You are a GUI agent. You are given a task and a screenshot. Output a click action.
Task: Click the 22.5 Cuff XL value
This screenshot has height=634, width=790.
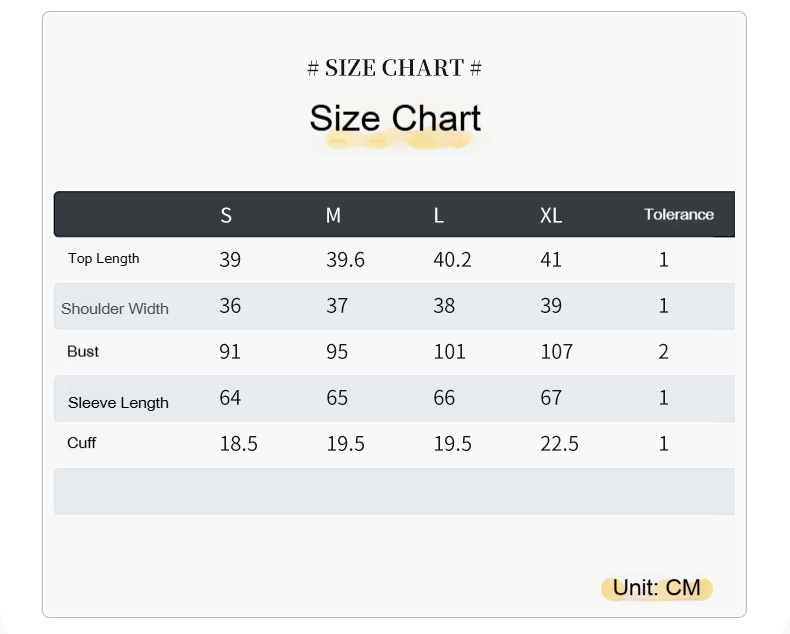(559, 444)
